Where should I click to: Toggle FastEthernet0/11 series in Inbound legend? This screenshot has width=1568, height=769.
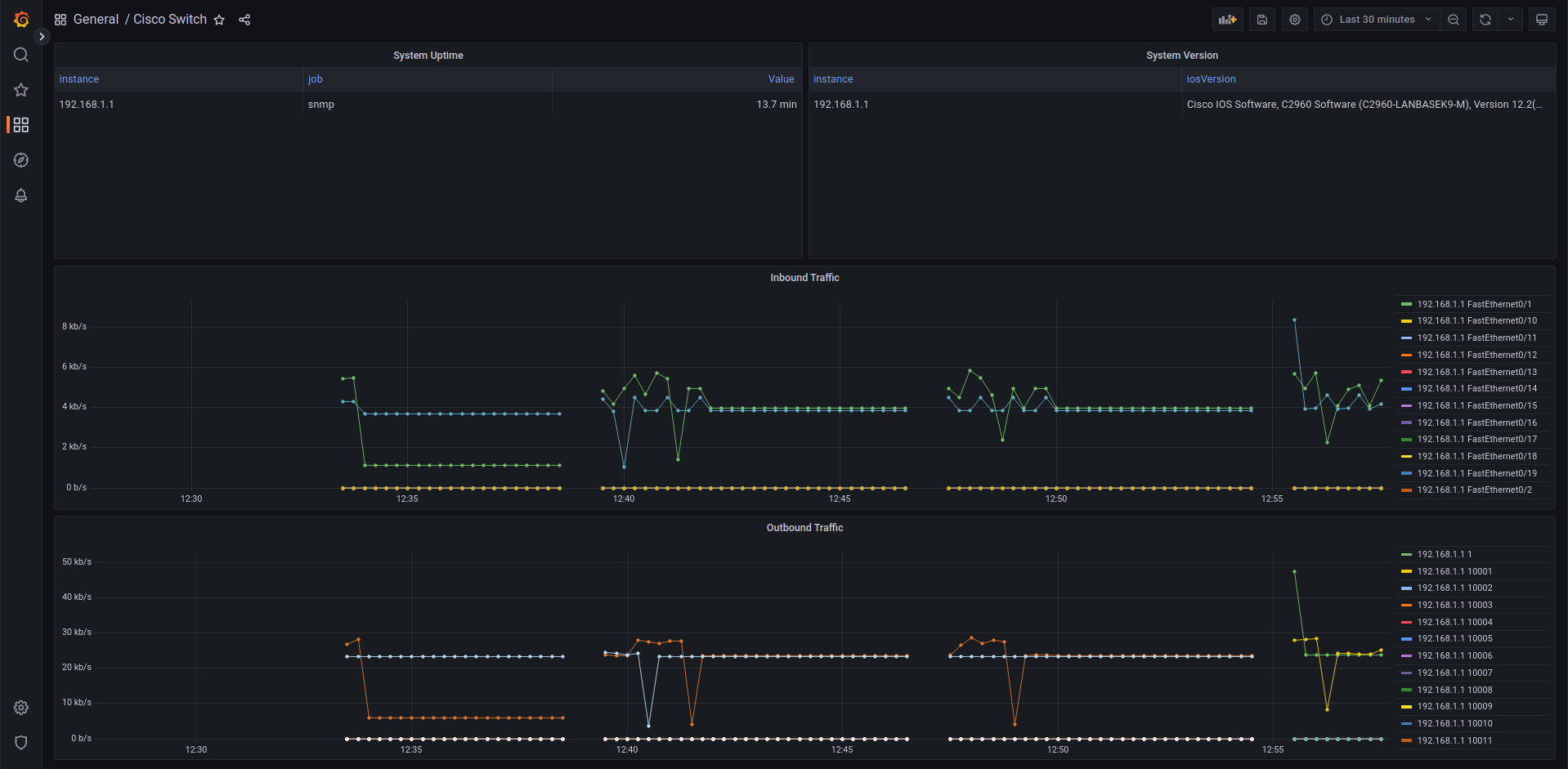[x=1476, y=338]
